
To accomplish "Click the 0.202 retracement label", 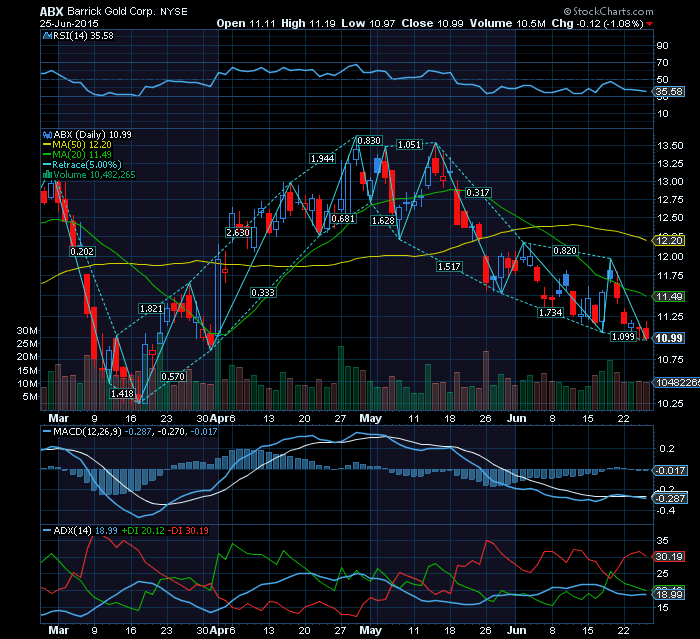I will 82,251.
